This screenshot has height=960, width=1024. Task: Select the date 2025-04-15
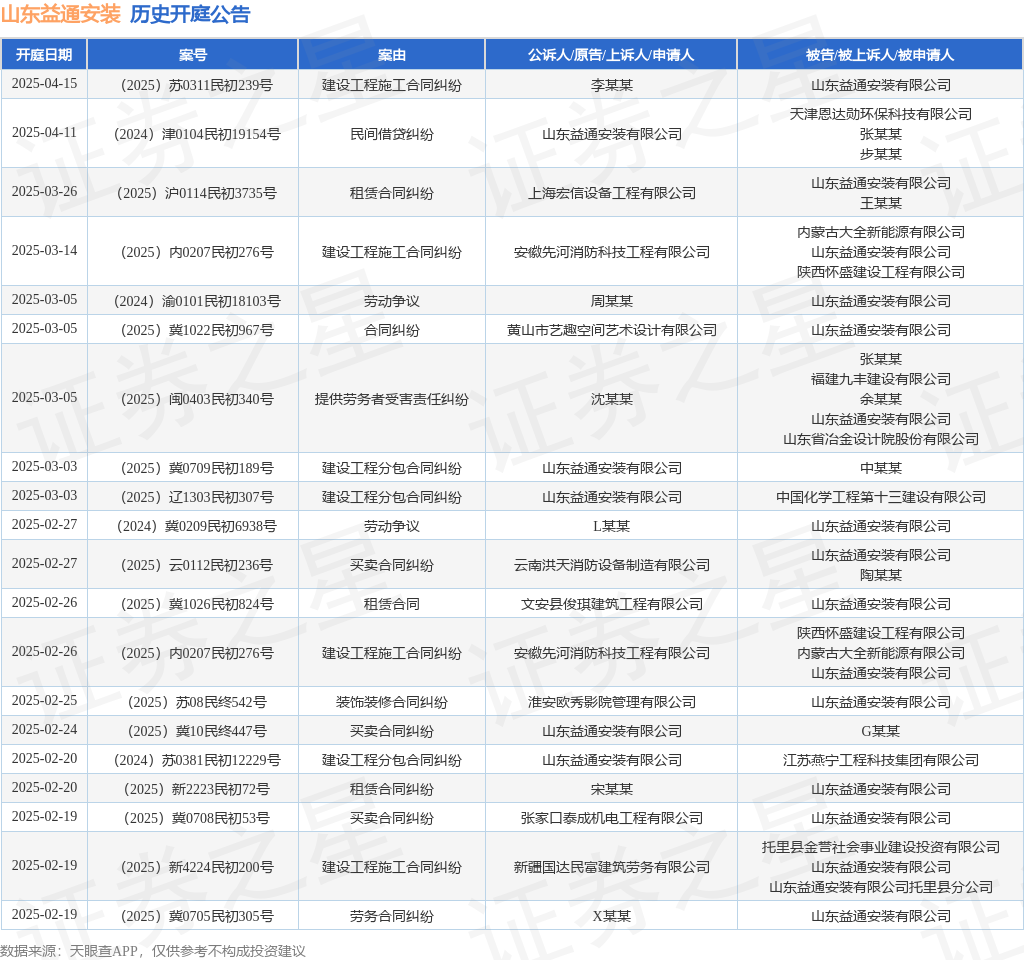click(44, 84)
